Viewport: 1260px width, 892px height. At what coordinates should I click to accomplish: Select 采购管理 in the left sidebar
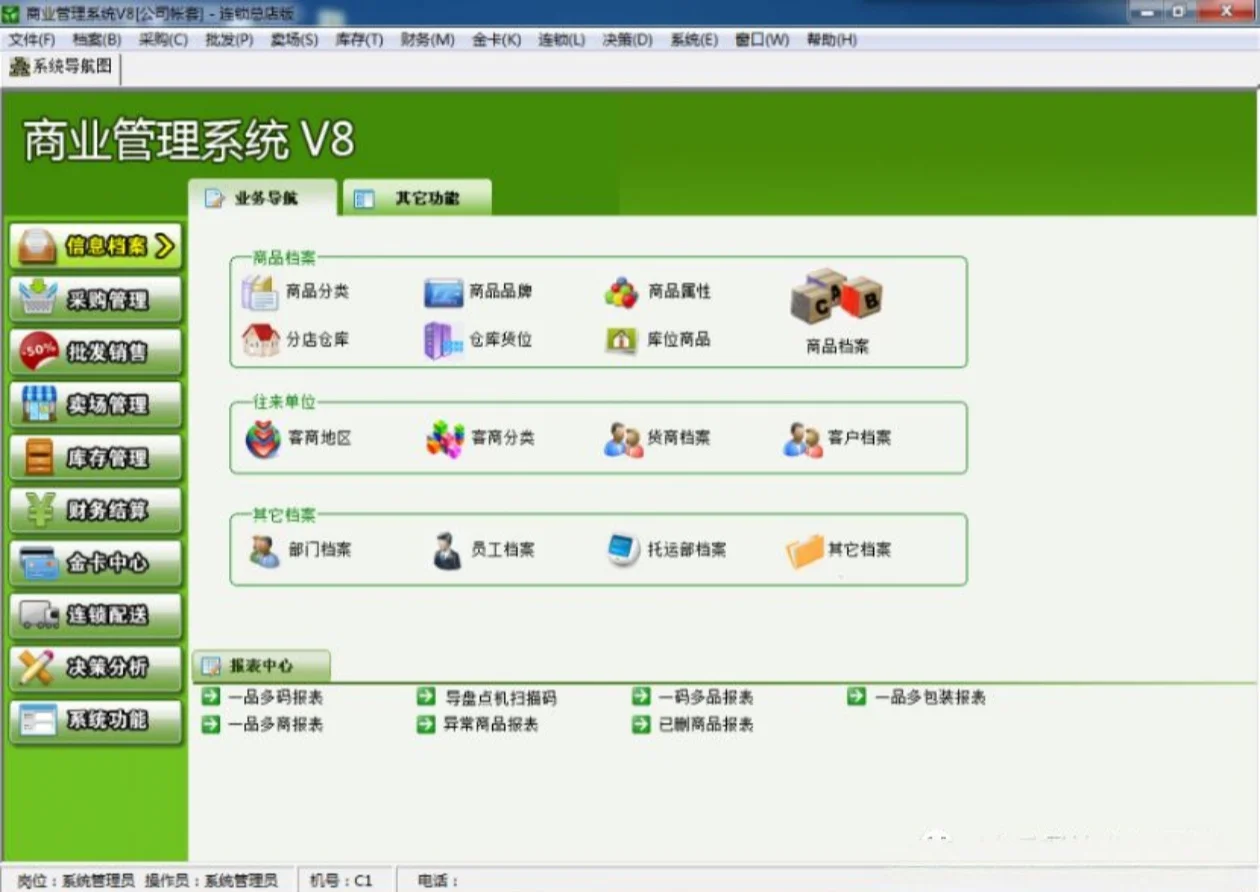coord(96,299)
